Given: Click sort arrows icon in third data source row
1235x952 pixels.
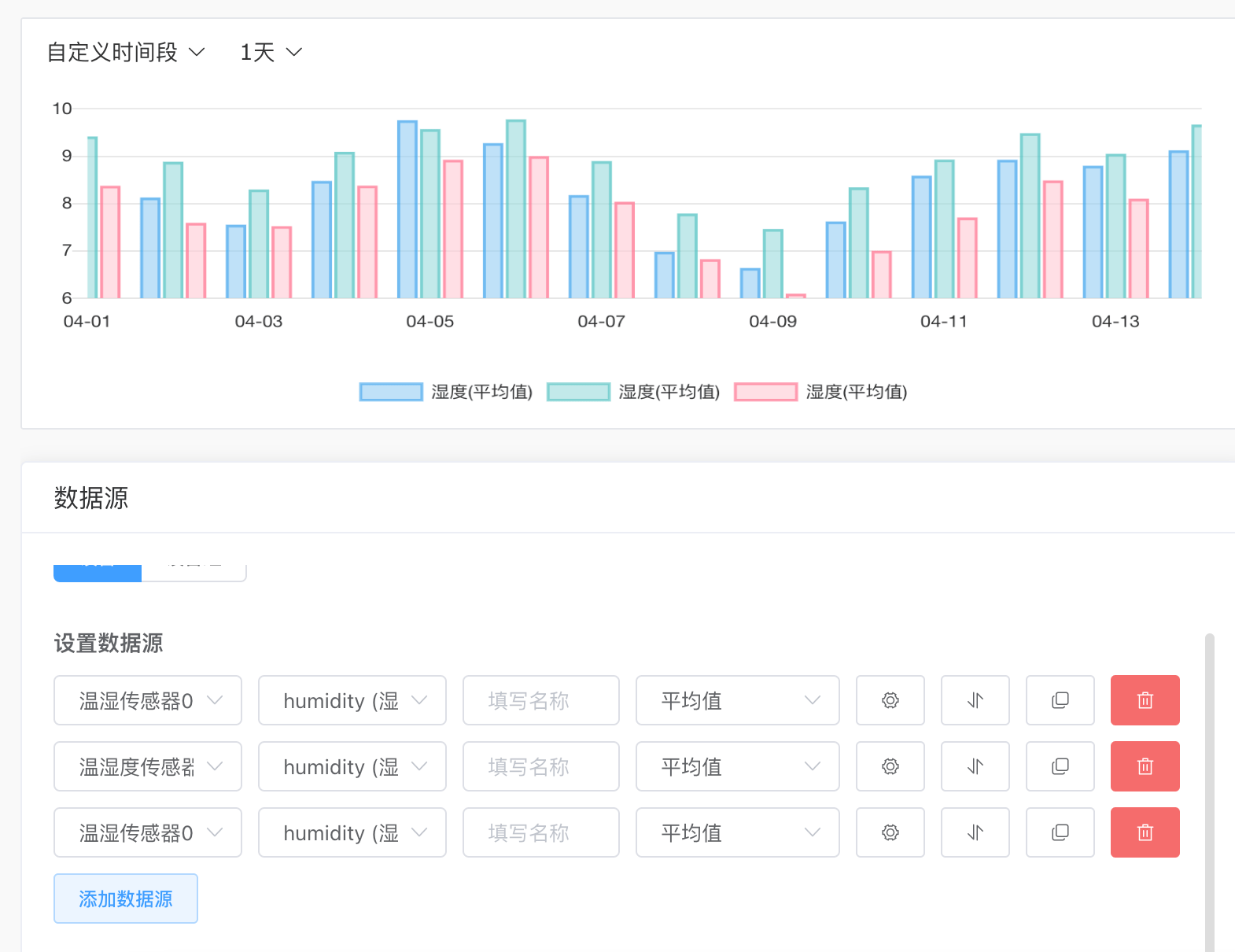Looking at the screenshot, I should coord(975,832).
